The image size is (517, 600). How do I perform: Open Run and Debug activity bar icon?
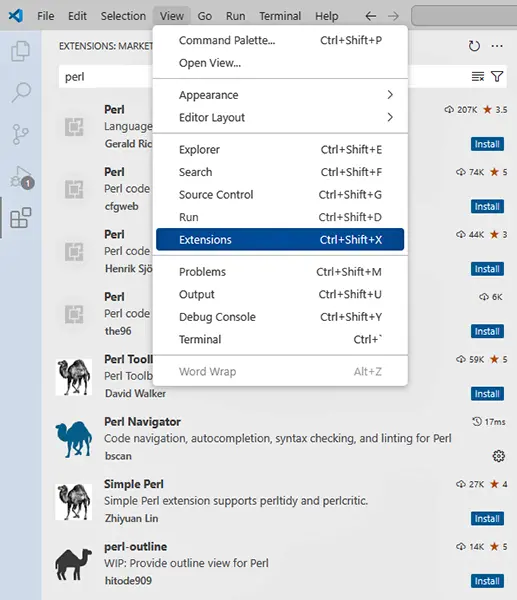coord(21,177)
